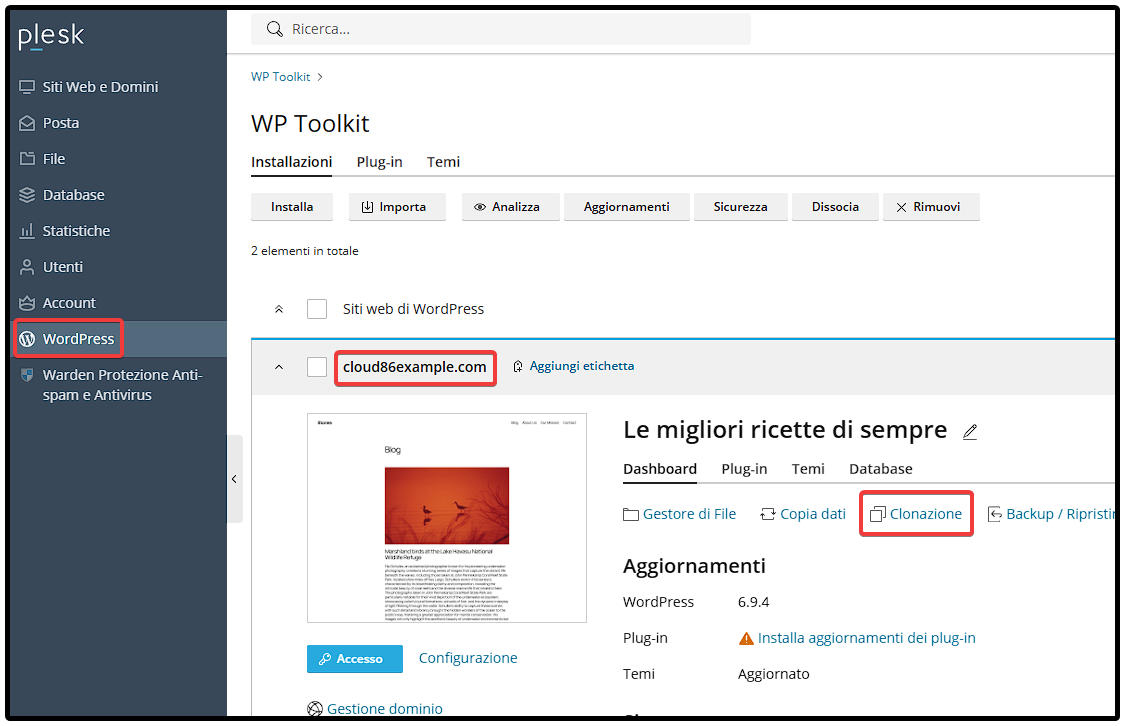
Task: Click the Plesk logo
Action: pos(51,36)
